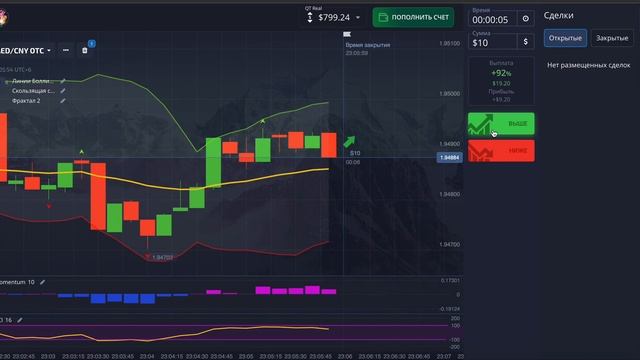Screen dimensions: 640x360
Task: Click the pencil icon beside the 16 oscillator
Action: pyautogui.click(x=20, y=320)
